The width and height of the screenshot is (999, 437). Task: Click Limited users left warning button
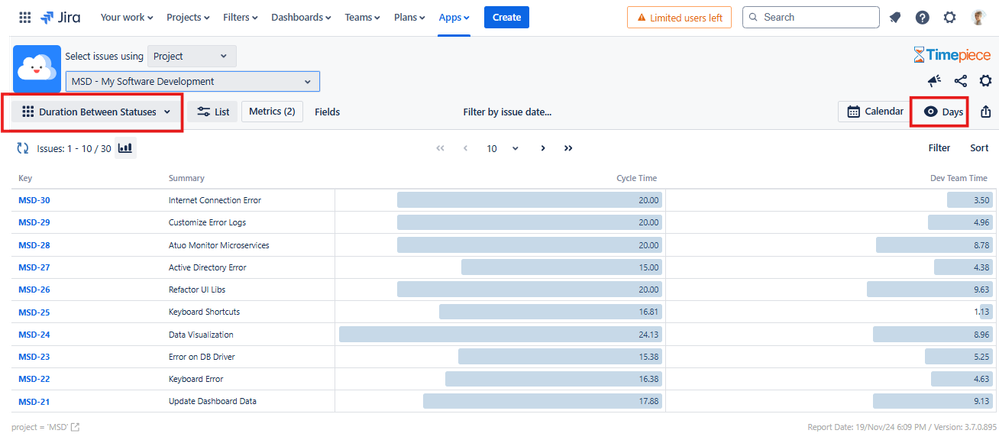tap(679, 18)
